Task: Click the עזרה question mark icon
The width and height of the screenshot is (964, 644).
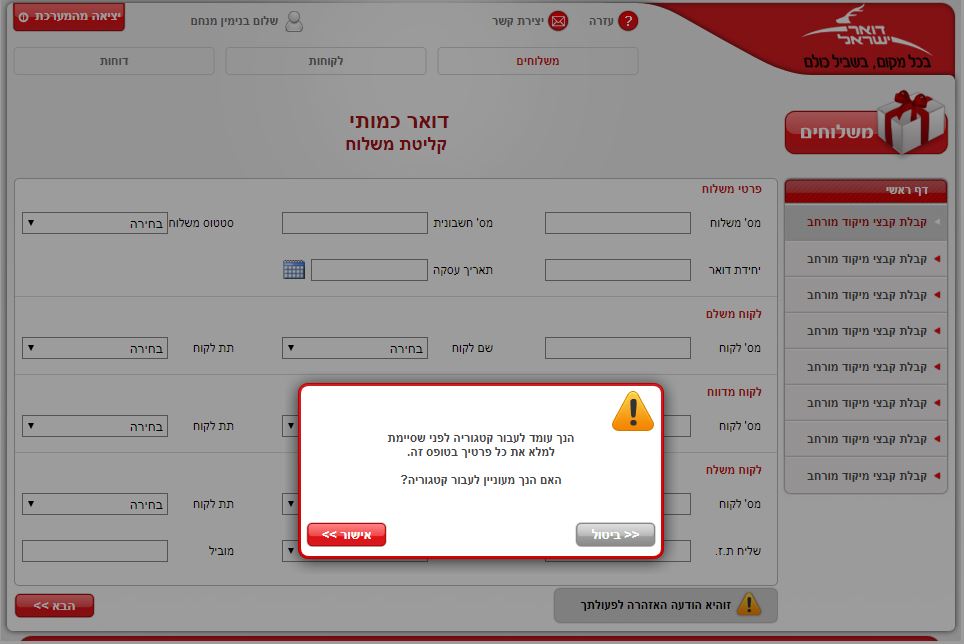Action: click(628, 21)
